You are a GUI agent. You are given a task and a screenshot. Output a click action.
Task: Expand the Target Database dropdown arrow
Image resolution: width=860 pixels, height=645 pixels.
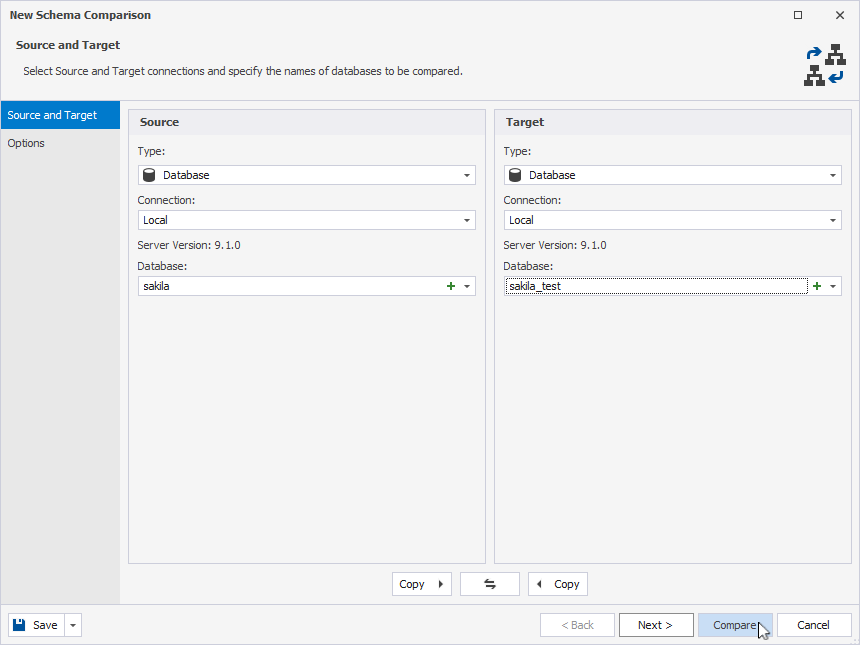coord(833,286)
